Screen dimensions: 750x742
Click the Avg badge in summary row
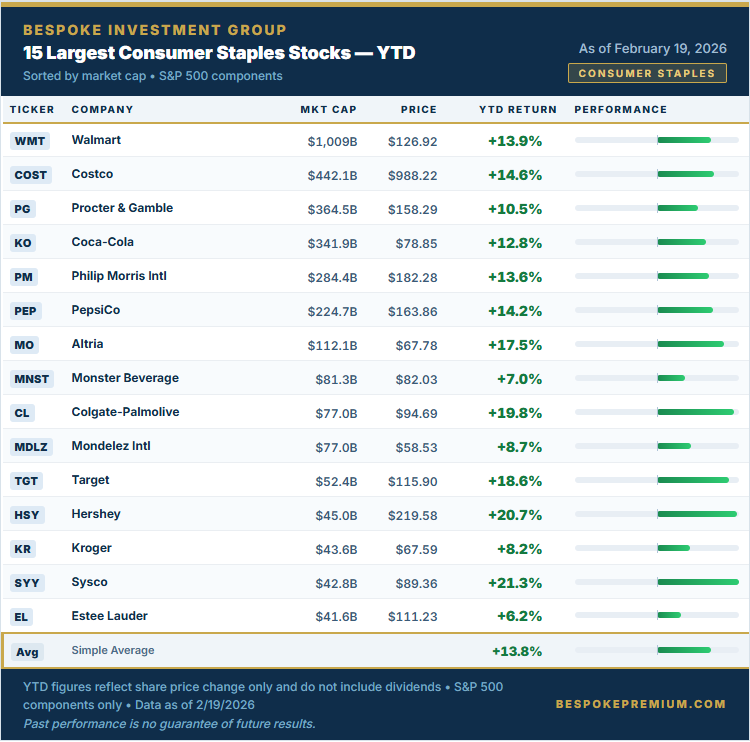[x=27, y=652]
